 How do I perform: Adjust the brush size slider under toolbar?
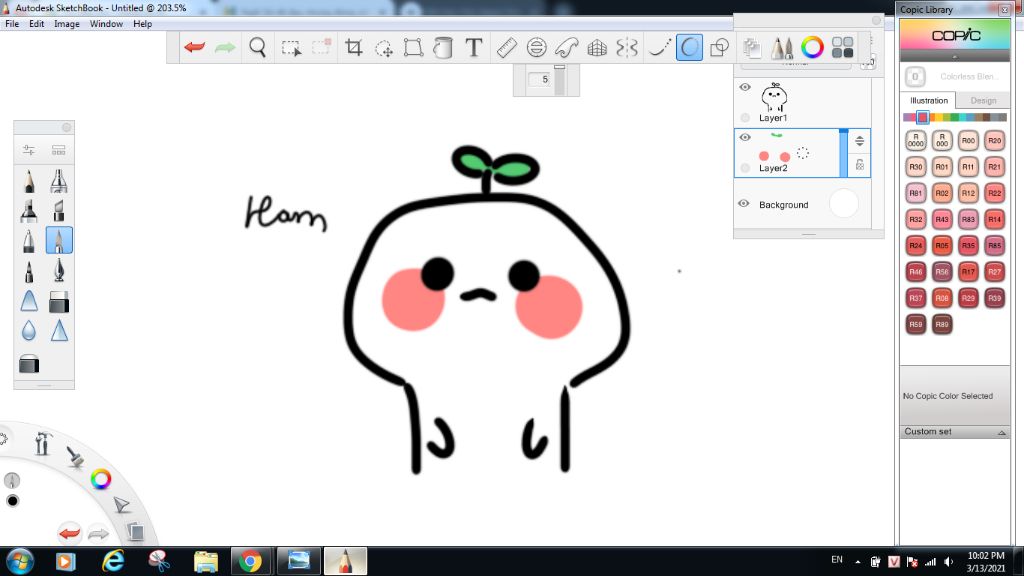(560, 80)
